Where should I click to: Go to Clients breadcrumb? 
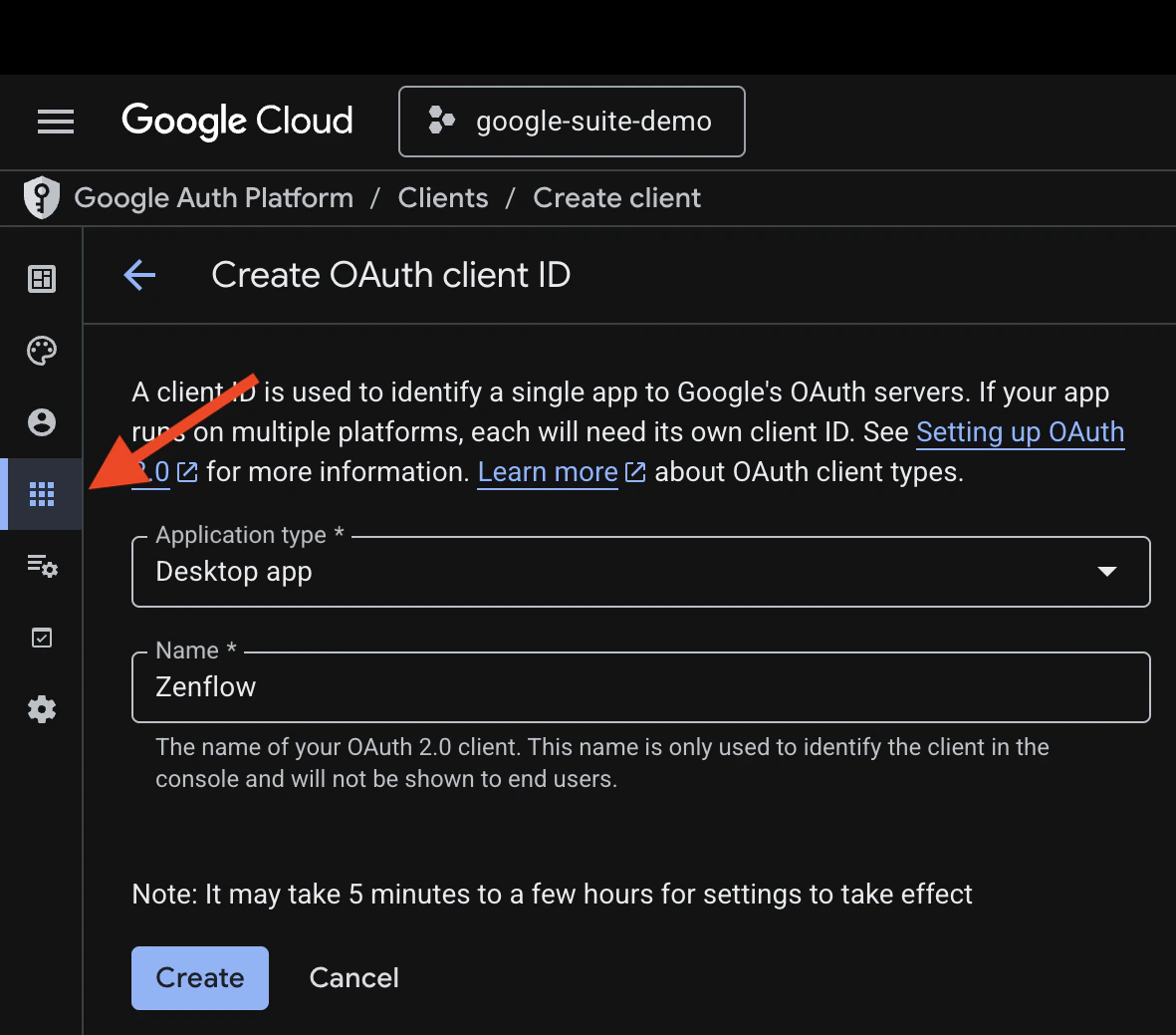click(x=442, y=198)
